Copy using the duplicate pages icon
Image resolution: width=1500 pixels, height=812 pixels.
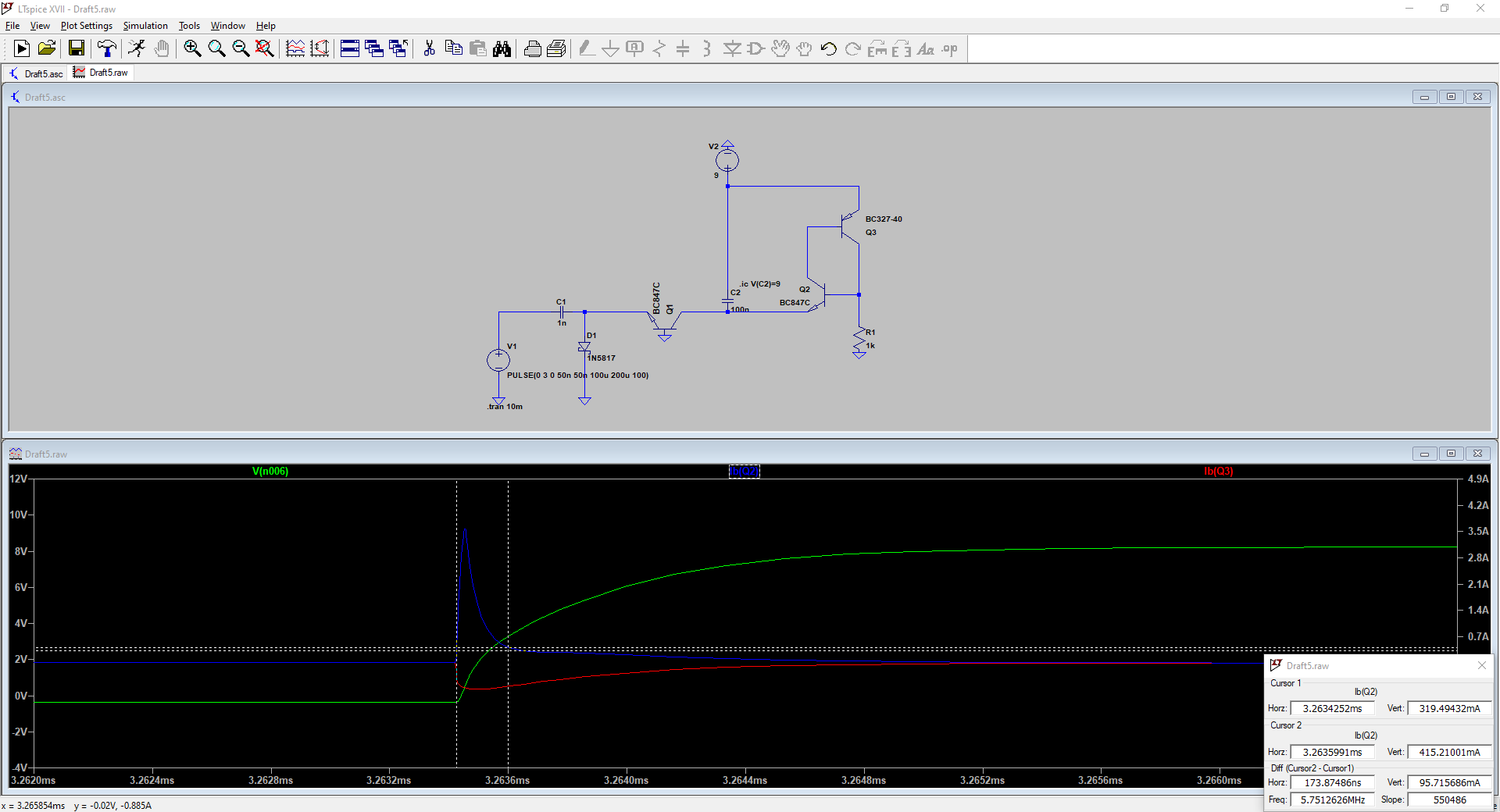pyautogui.click(x=453, y=48)
